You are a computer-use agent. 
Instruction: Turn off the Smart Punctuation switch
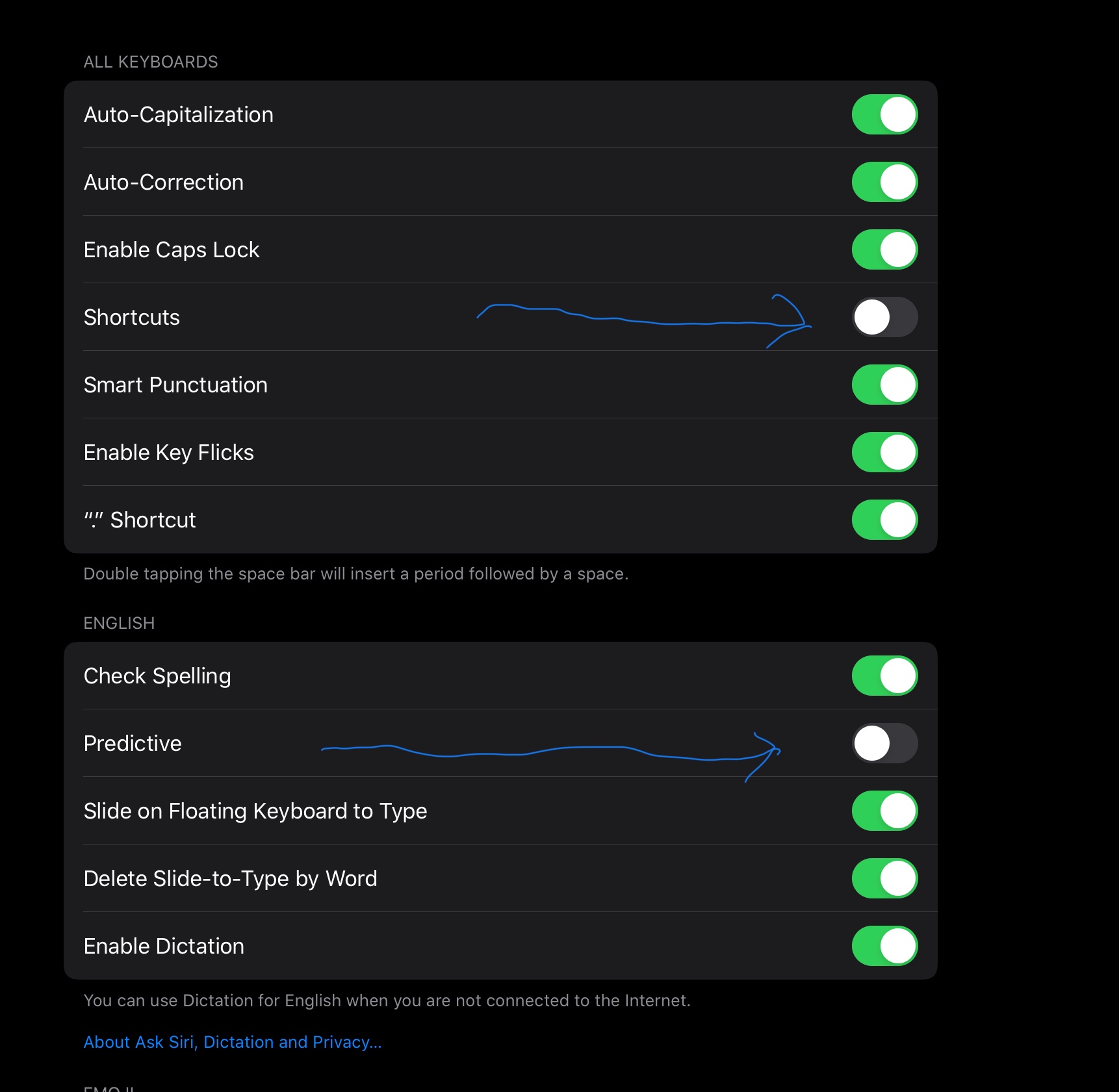[884, 385]
